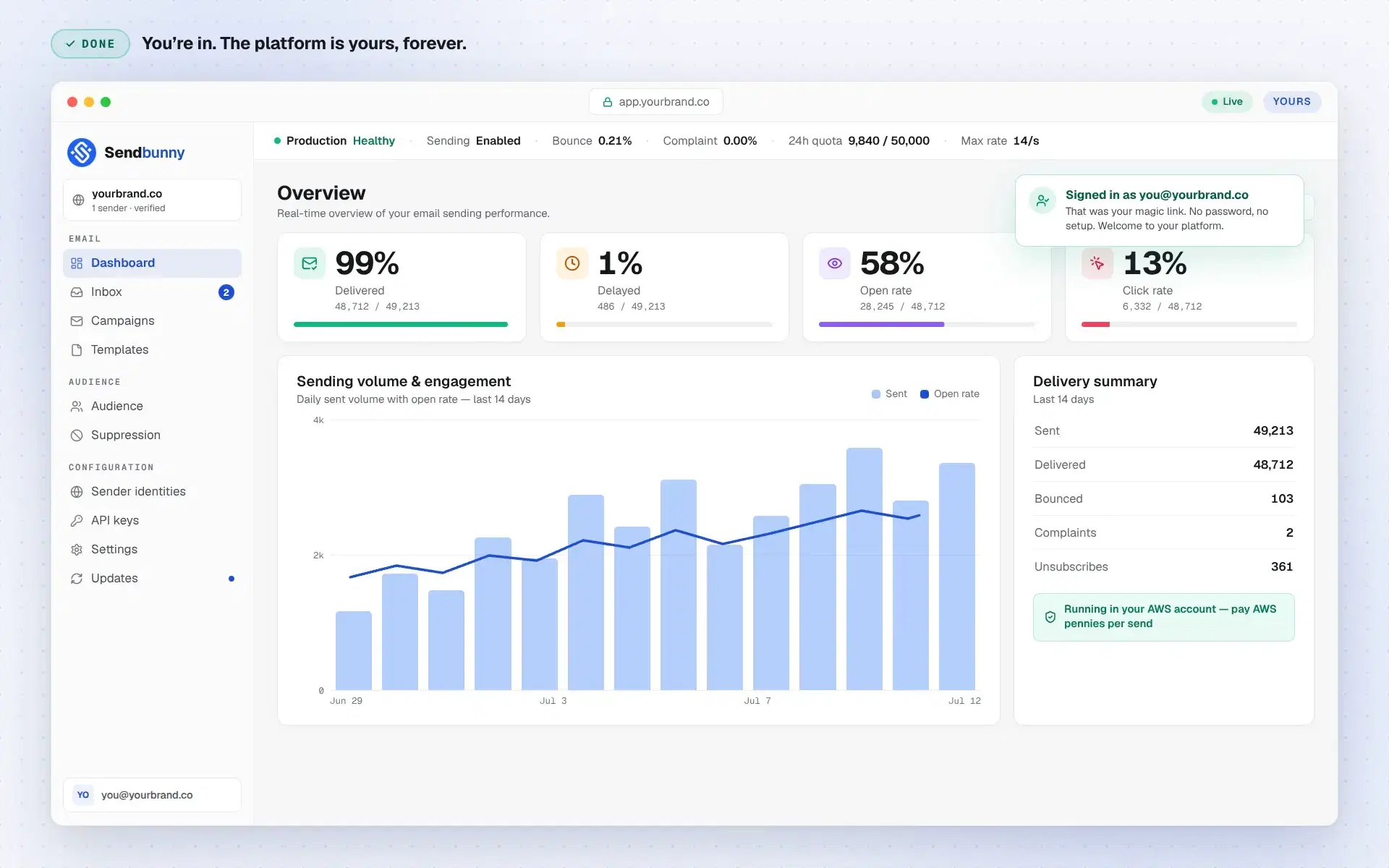The width and height of the screenshot is (1389, 868).
Task: Go to API keys
Action: pos(152,521)
